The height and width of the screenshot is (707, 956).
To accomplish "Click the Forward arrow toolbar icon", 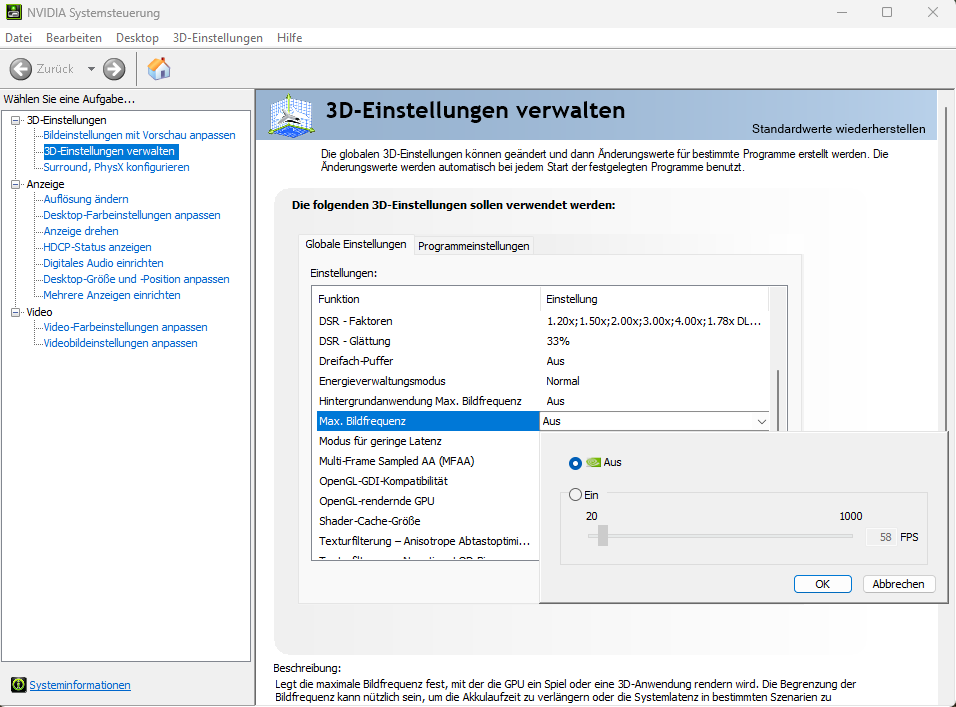I will click(x=114, y=69).
